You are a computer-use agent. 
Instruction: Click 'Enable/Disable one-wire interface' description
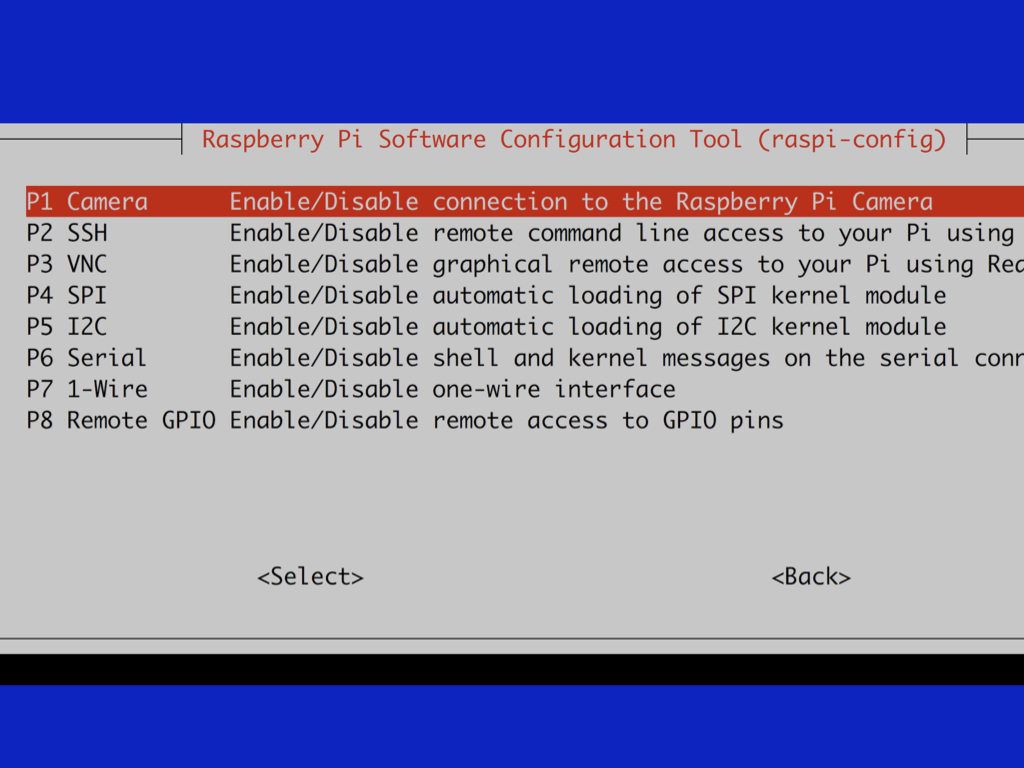point(453,389)
